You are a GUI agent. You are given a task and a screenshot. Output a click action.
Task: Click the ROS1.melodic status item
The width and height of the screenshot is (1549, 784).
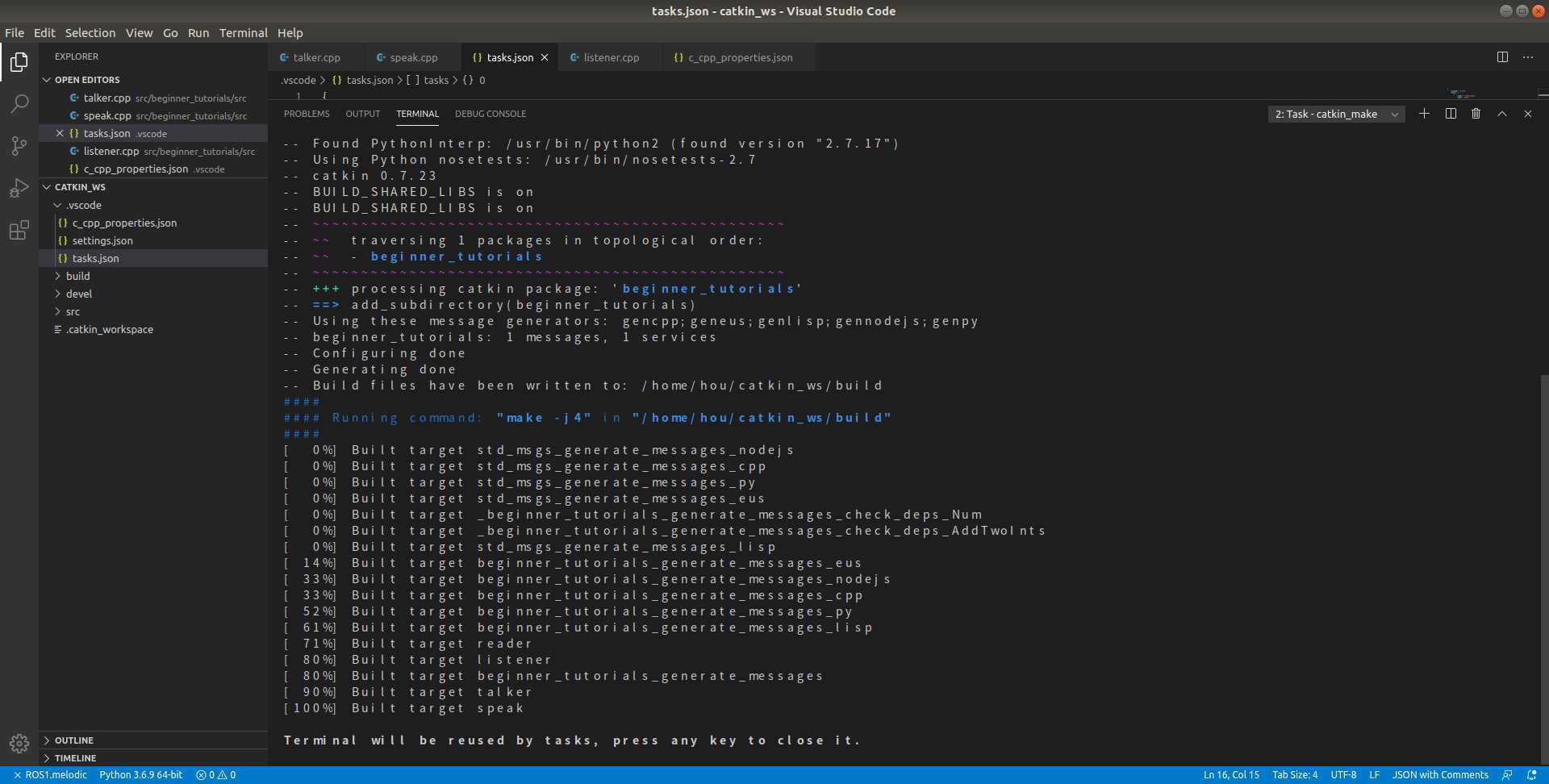(x=50, y=775)
